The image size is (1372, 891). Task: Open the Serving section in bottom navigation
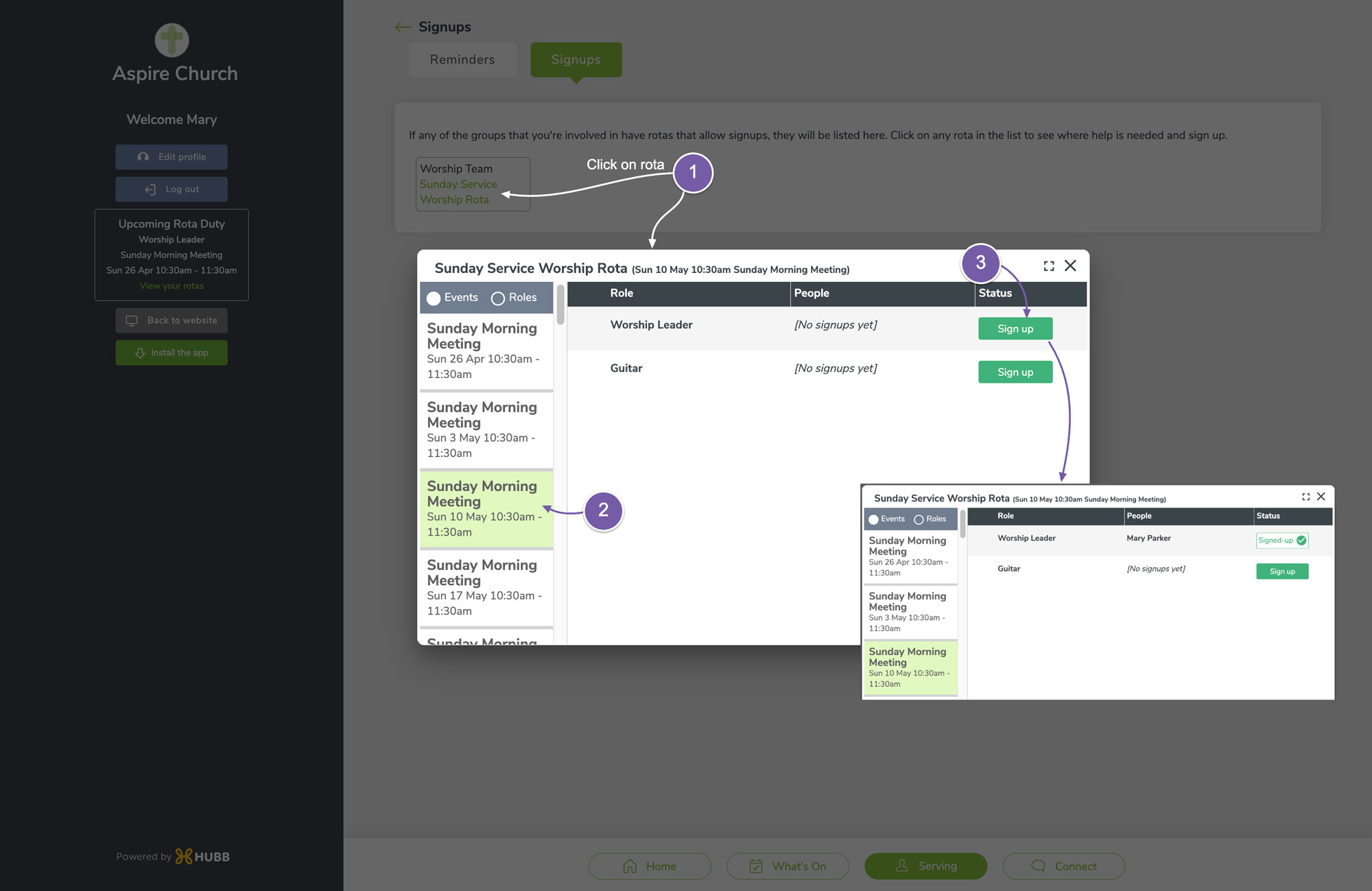925,866
